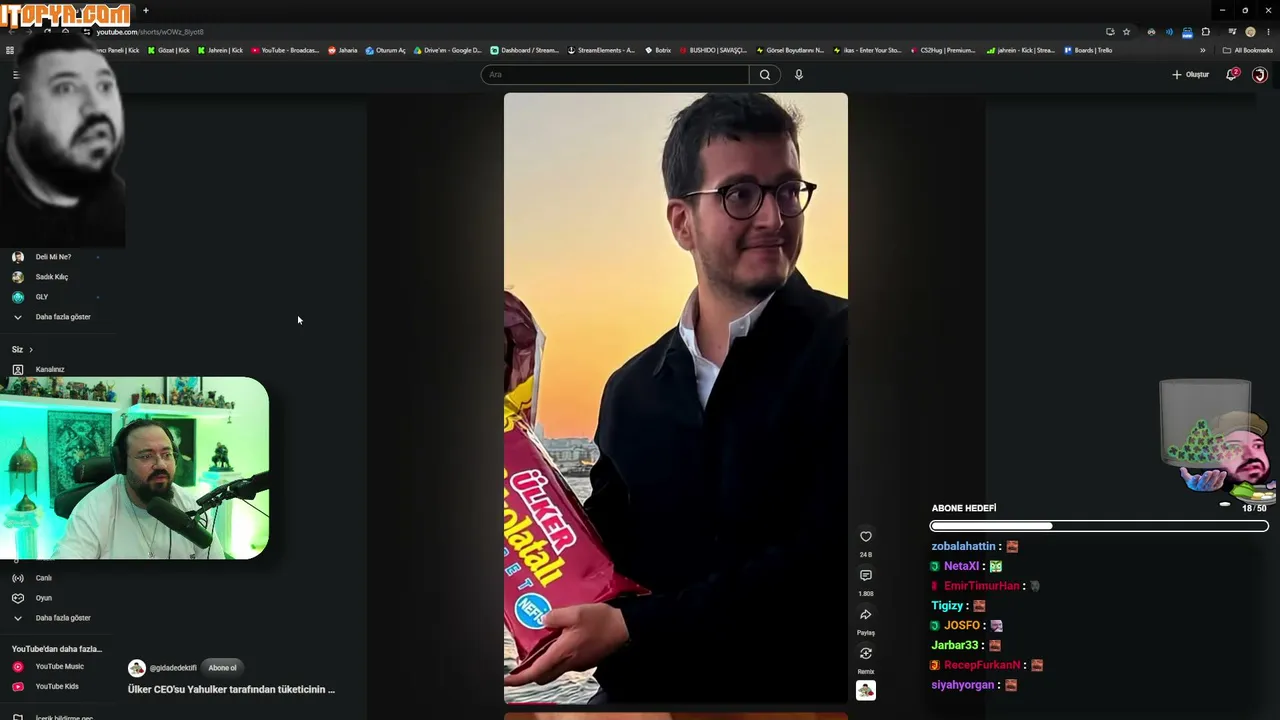Open the YouTube account avatar menu
1280x720 pixels.
(1260, 75)
